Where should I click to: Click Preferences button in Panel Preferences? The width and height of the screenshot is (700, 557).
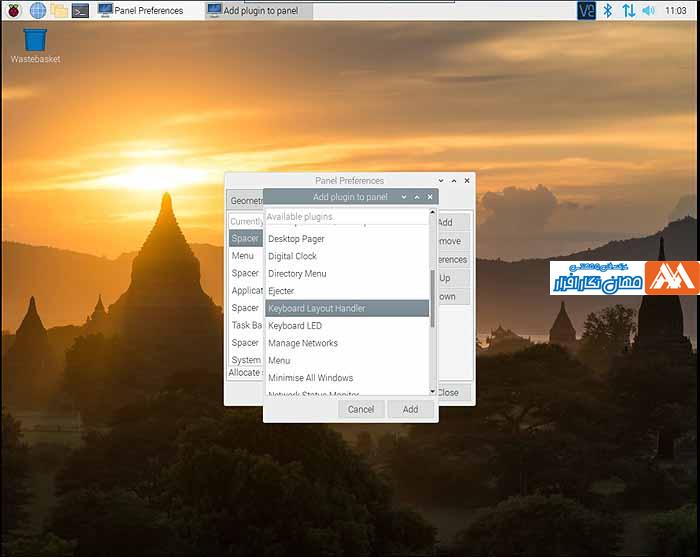(453, 260)
